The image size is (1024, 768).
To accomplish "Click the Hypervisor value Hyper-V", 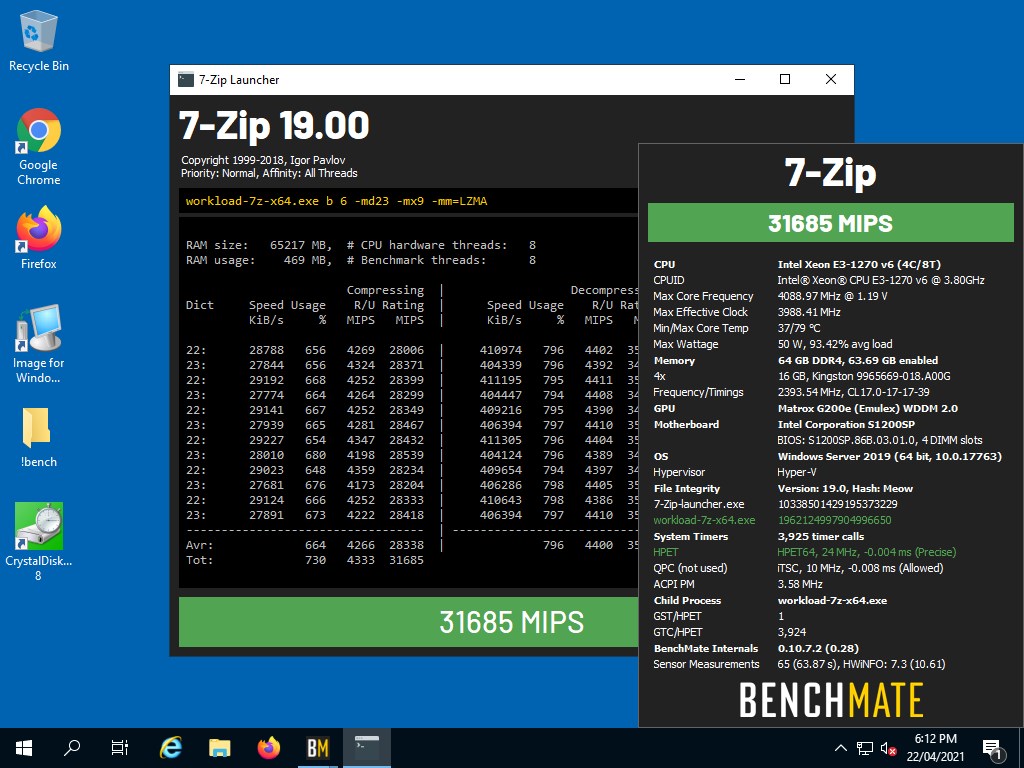I will coord(797,472).
